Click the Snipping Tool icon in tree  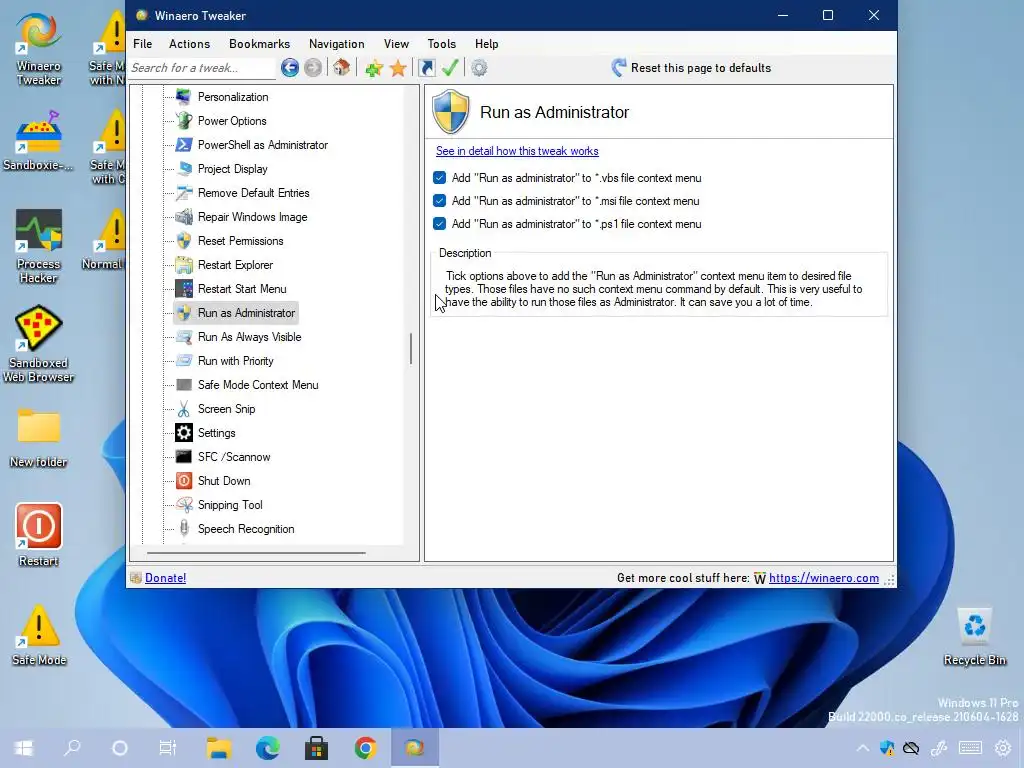pyautogui.click(x=184, y=505)
